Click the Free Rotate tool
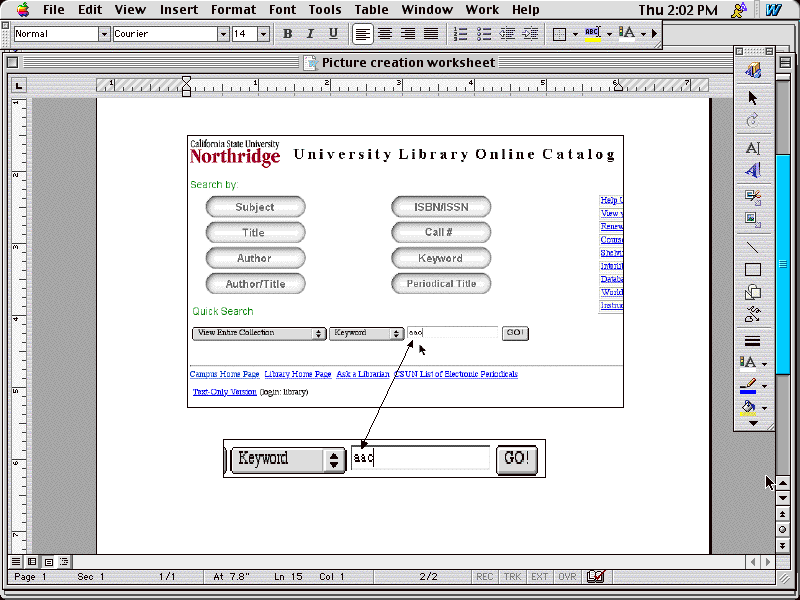Screen dimensions: 800x600 pyautogui.click(x=753, y=121)
